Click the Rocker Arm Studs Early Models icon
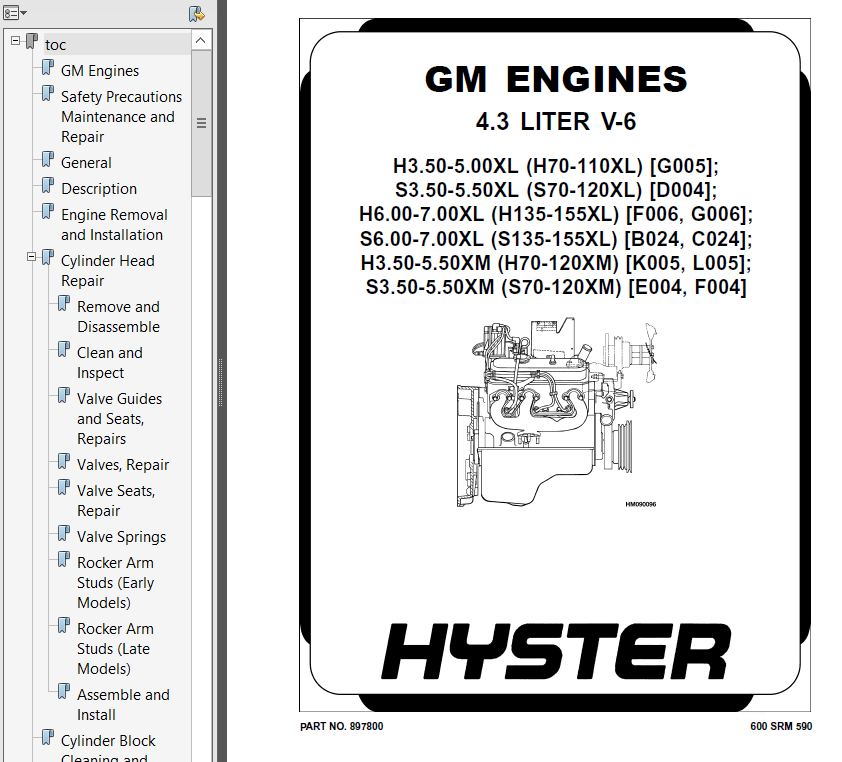The width and height of the screenshot is (842, 762). [64, 559]
